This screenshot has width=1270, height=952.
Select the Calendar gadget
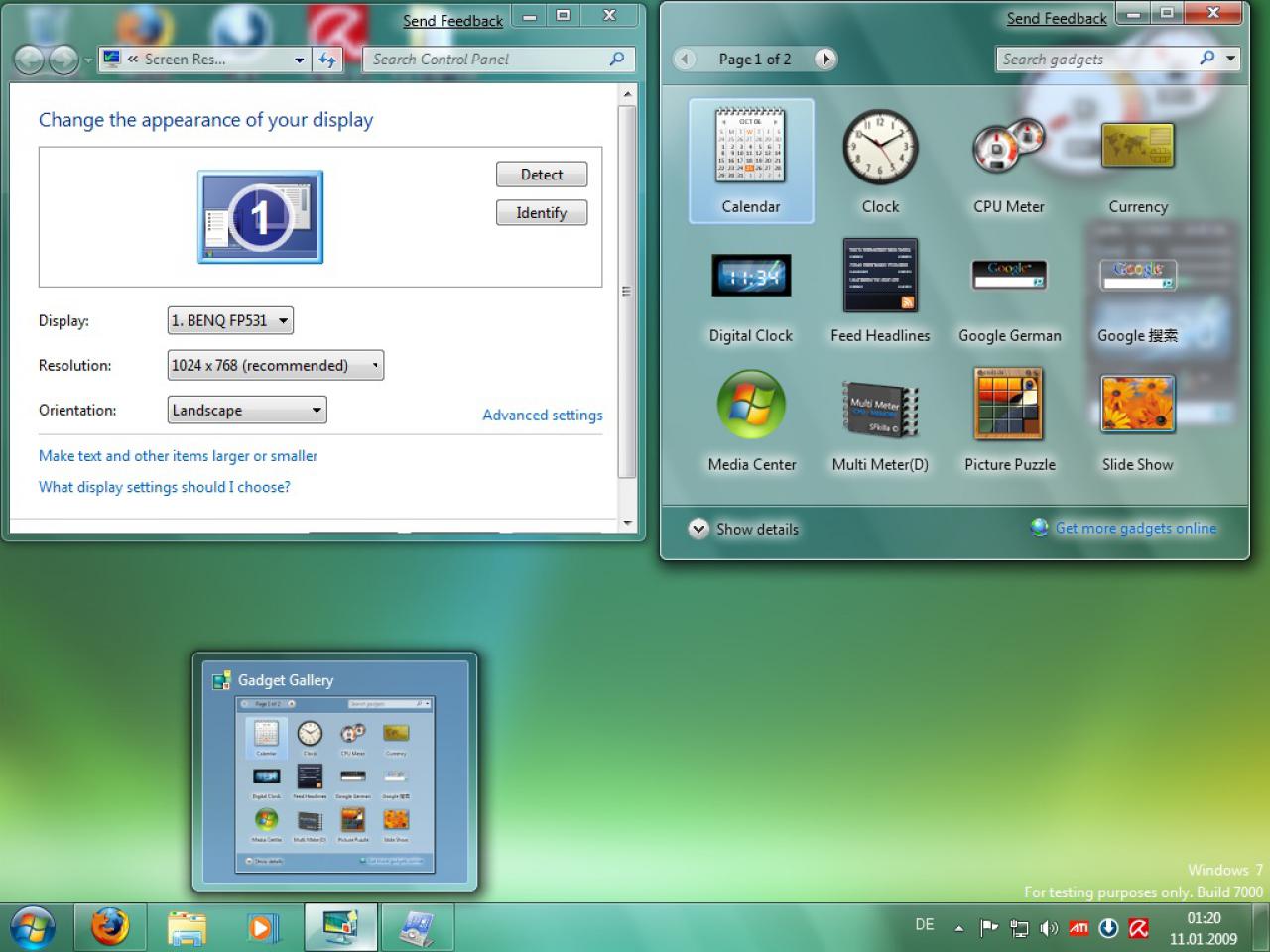coord(751,161)
